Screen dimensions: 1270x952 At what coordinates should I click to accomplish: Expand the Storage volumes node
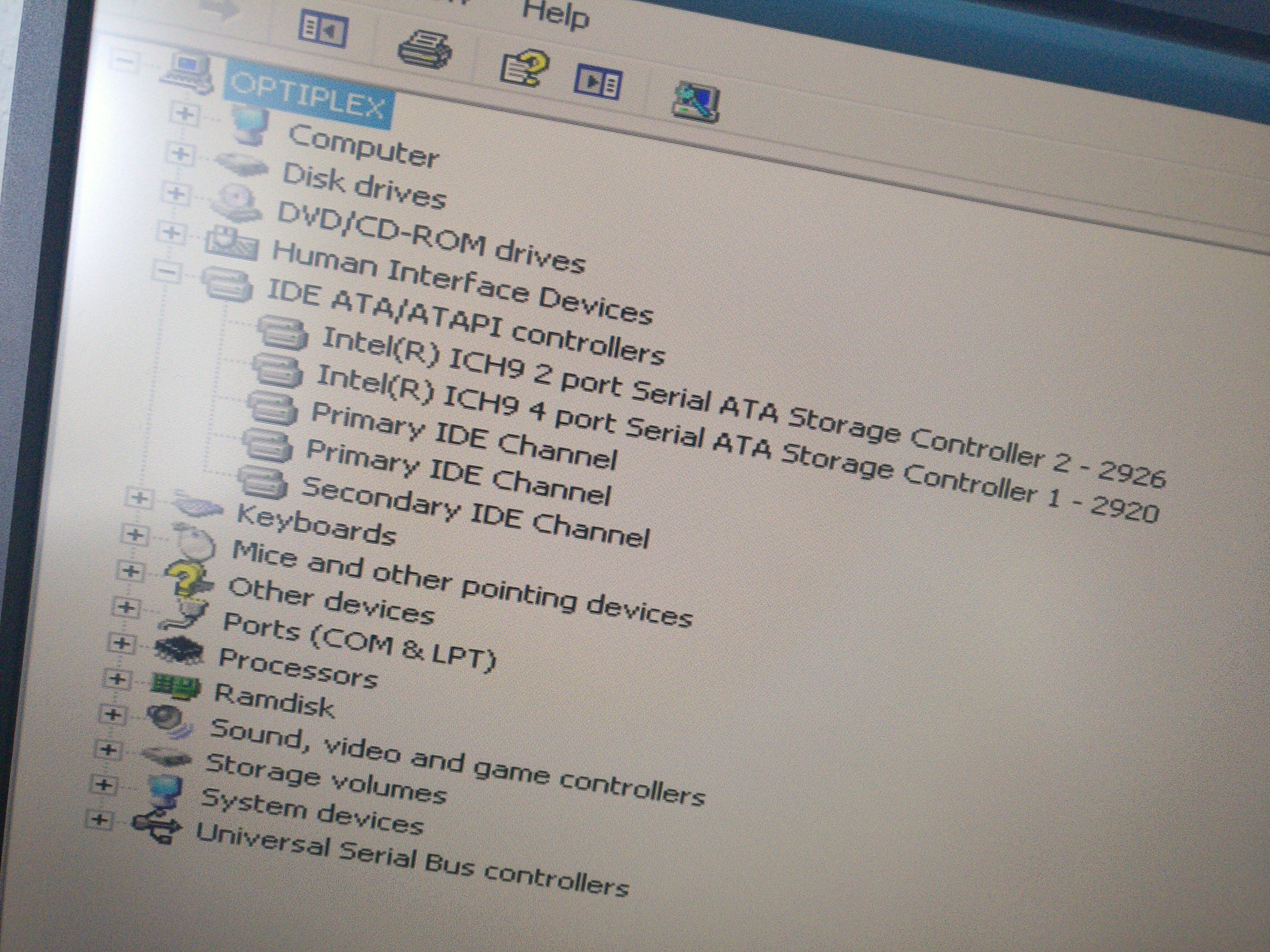(108, 749)
